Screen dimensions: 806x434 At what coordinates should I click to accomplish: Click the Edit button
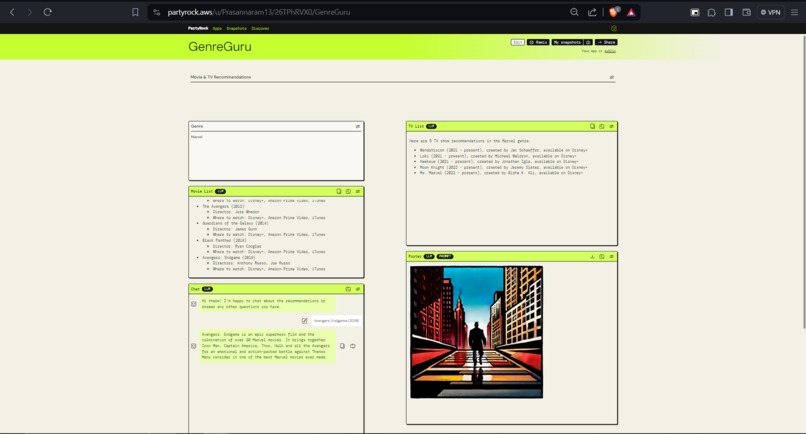coord(518,42)
